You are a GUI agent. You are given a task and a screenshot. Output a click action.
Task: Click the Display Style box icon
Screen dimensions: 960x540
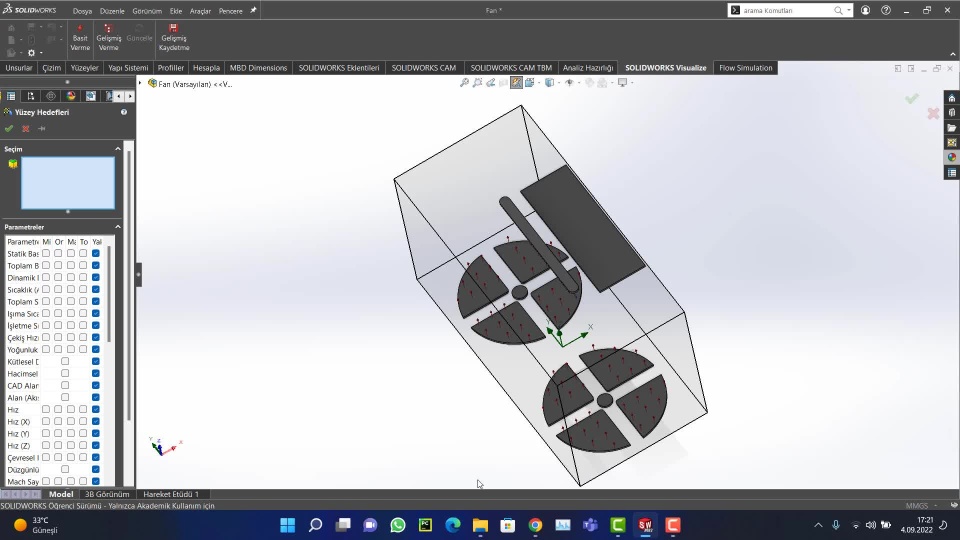[x=549, y=83]
